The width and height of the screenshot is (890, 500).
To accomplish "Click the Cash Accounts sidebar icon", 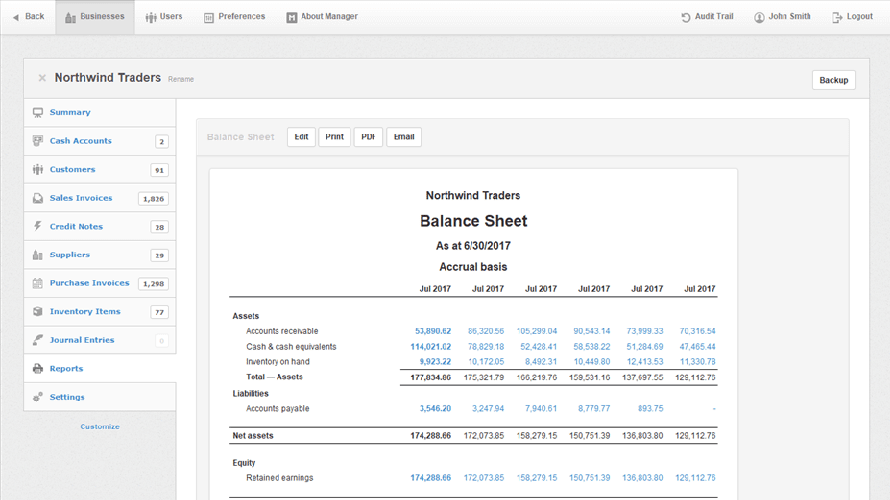I will pos(38,141).
